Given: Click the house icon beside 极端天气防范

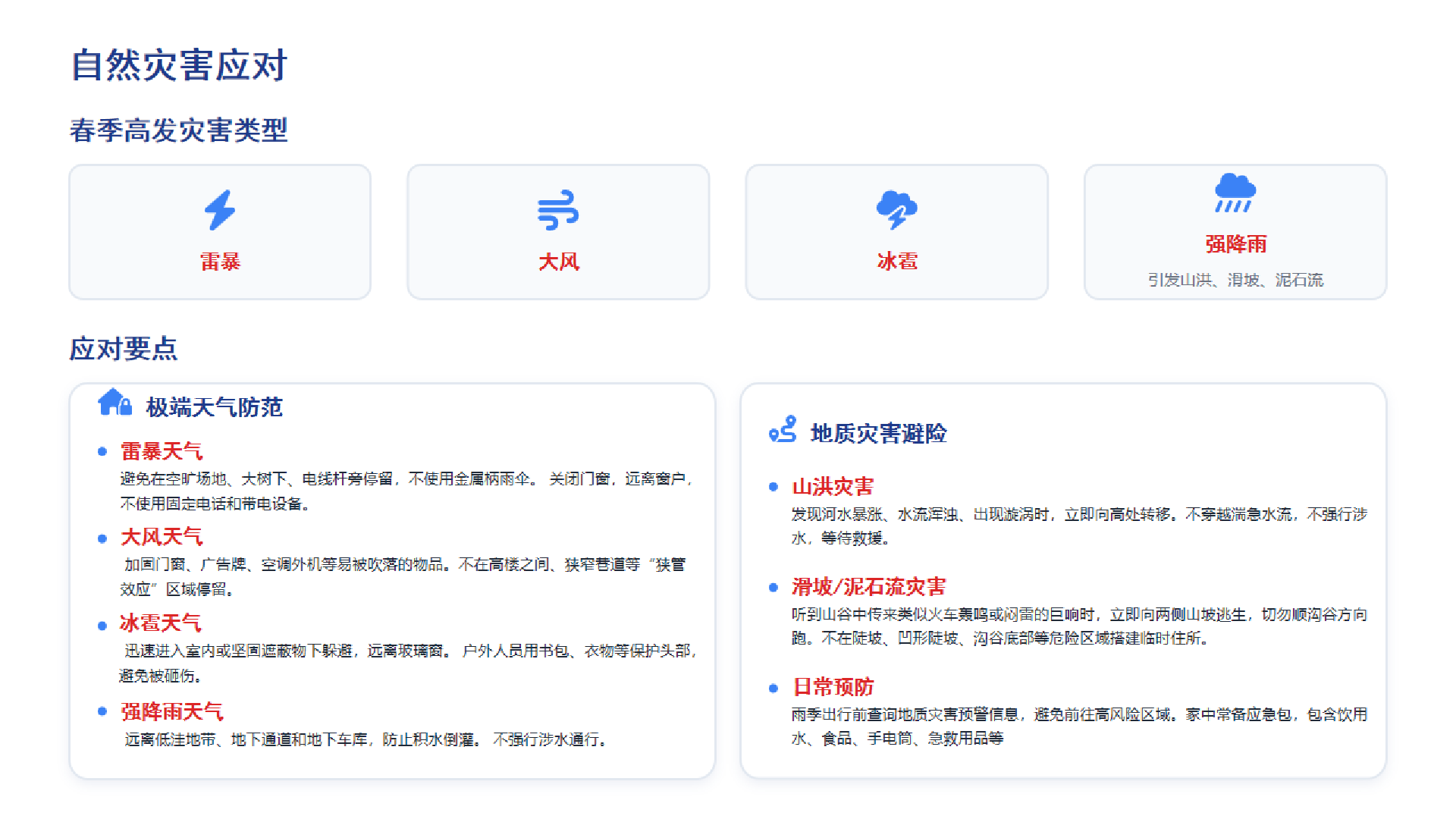Looking at the screenshot, I should [x=115, y=403].
